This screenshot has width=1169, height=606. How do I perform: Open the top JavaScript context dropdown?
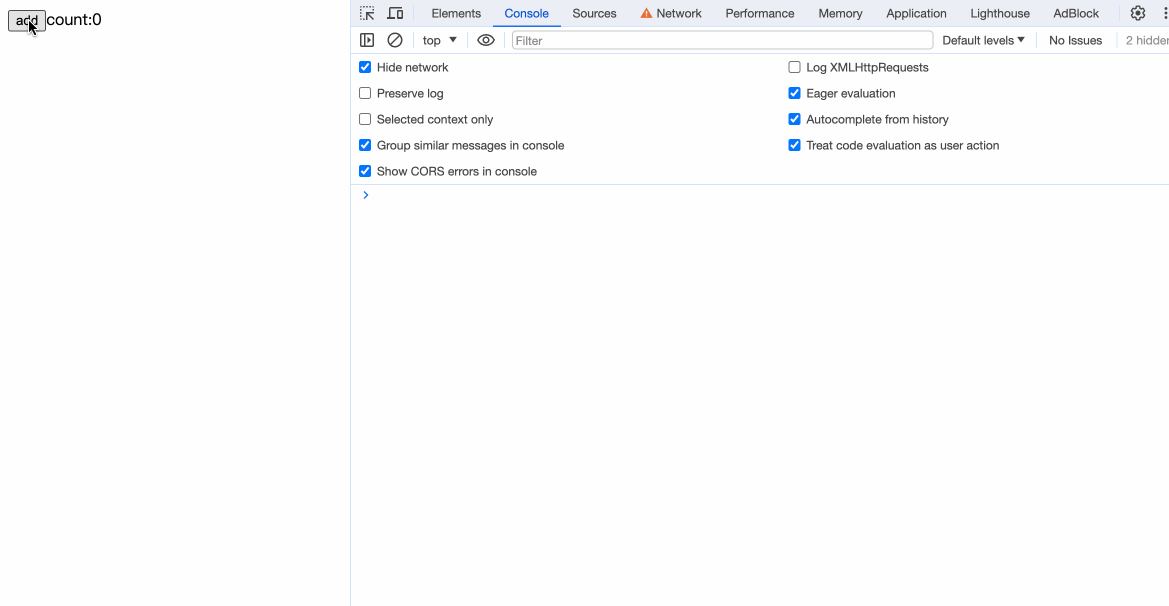tap(439, 40)
